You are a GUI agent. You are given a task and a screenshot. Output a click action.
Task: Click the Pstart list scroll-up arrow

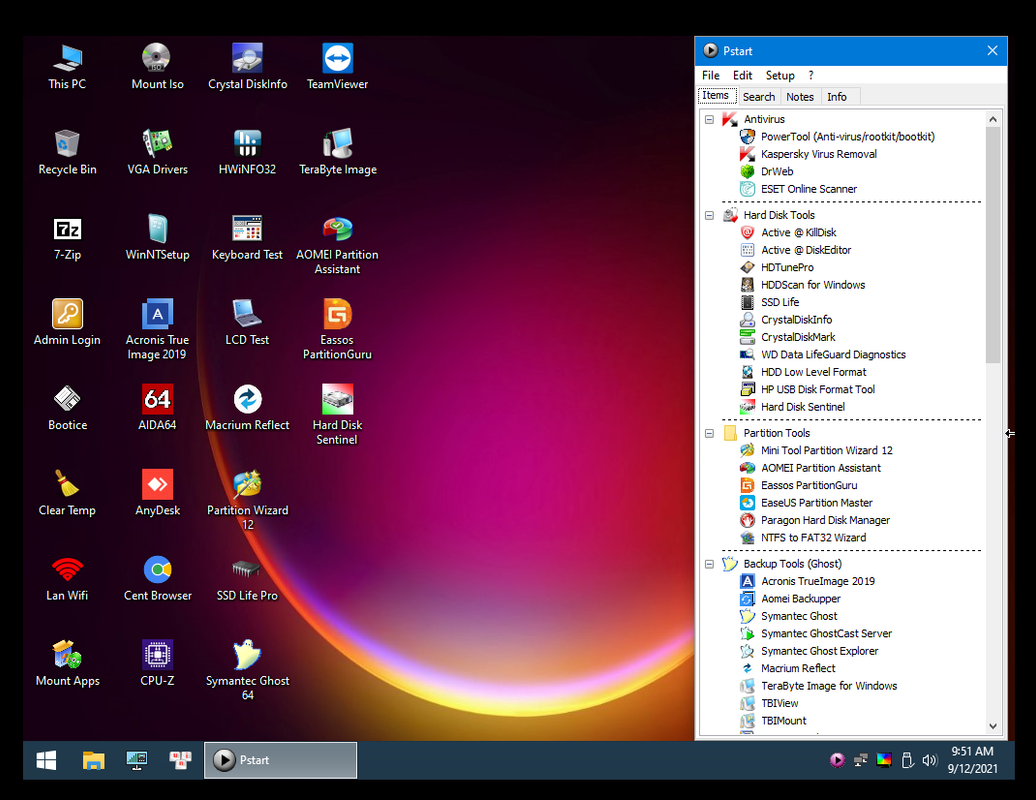(x=992, y=119)
